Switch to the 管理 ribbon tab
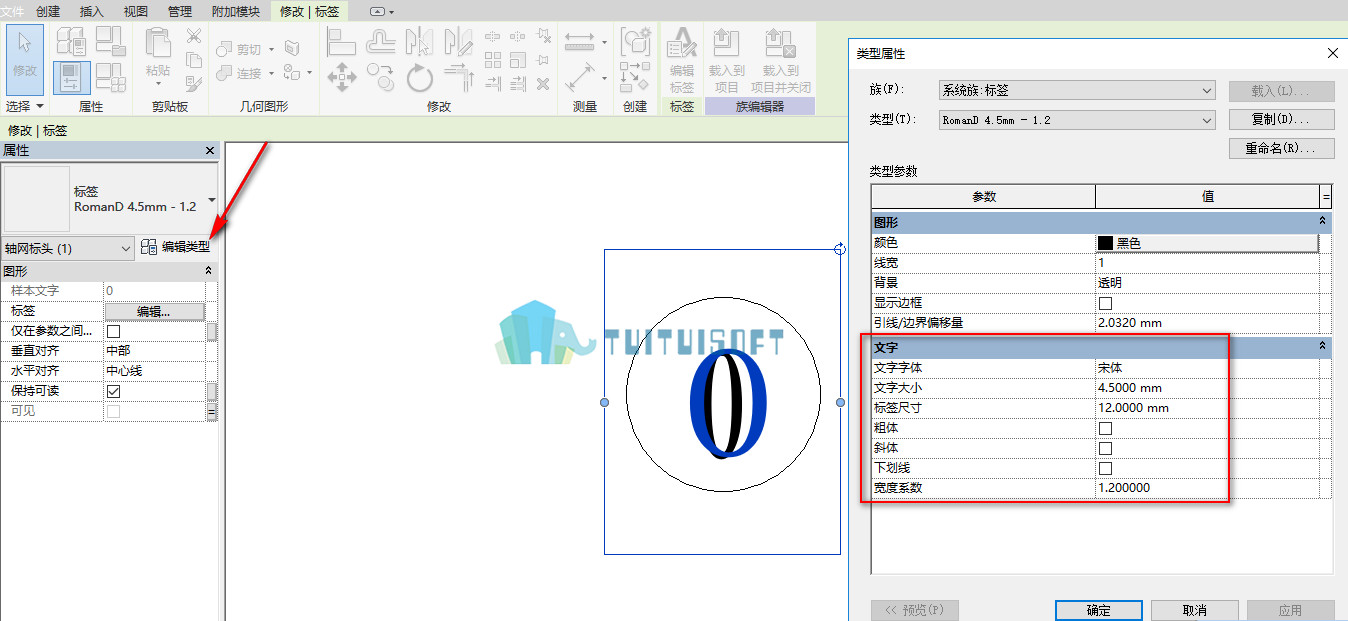Screen dimensions: 1348x621 180,11
